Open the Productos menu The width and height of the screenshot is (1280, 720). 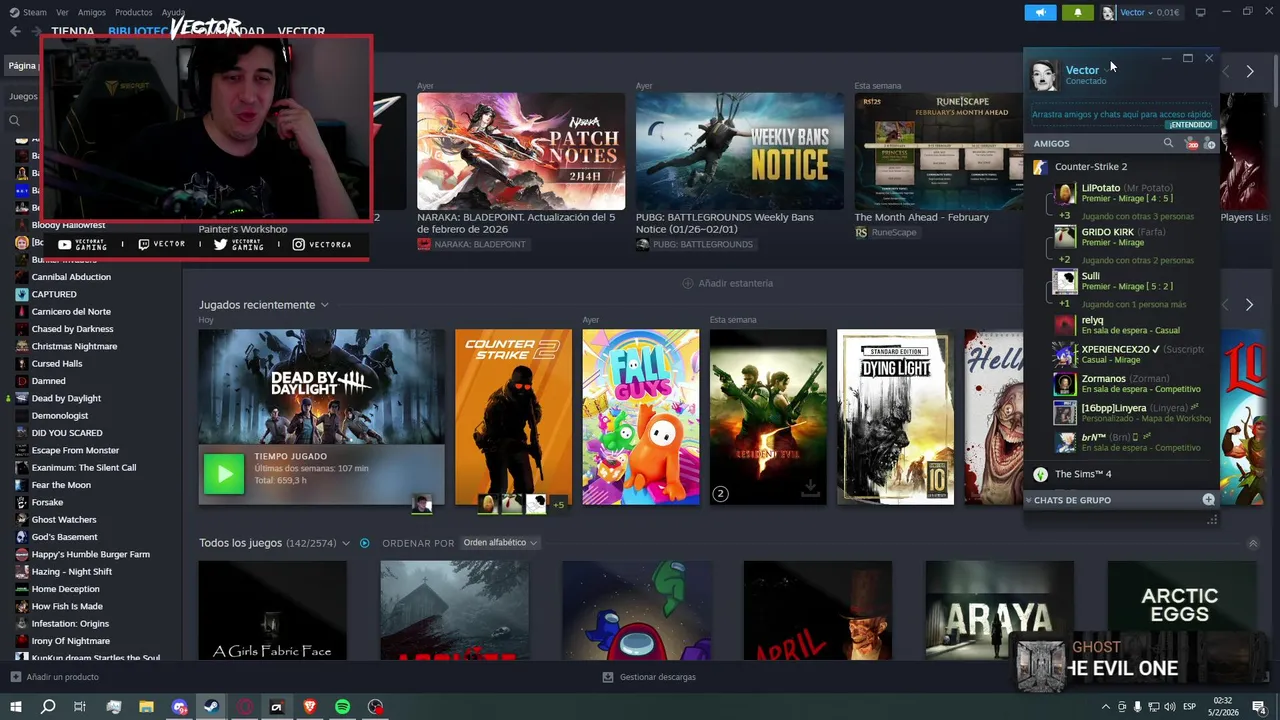133,12
